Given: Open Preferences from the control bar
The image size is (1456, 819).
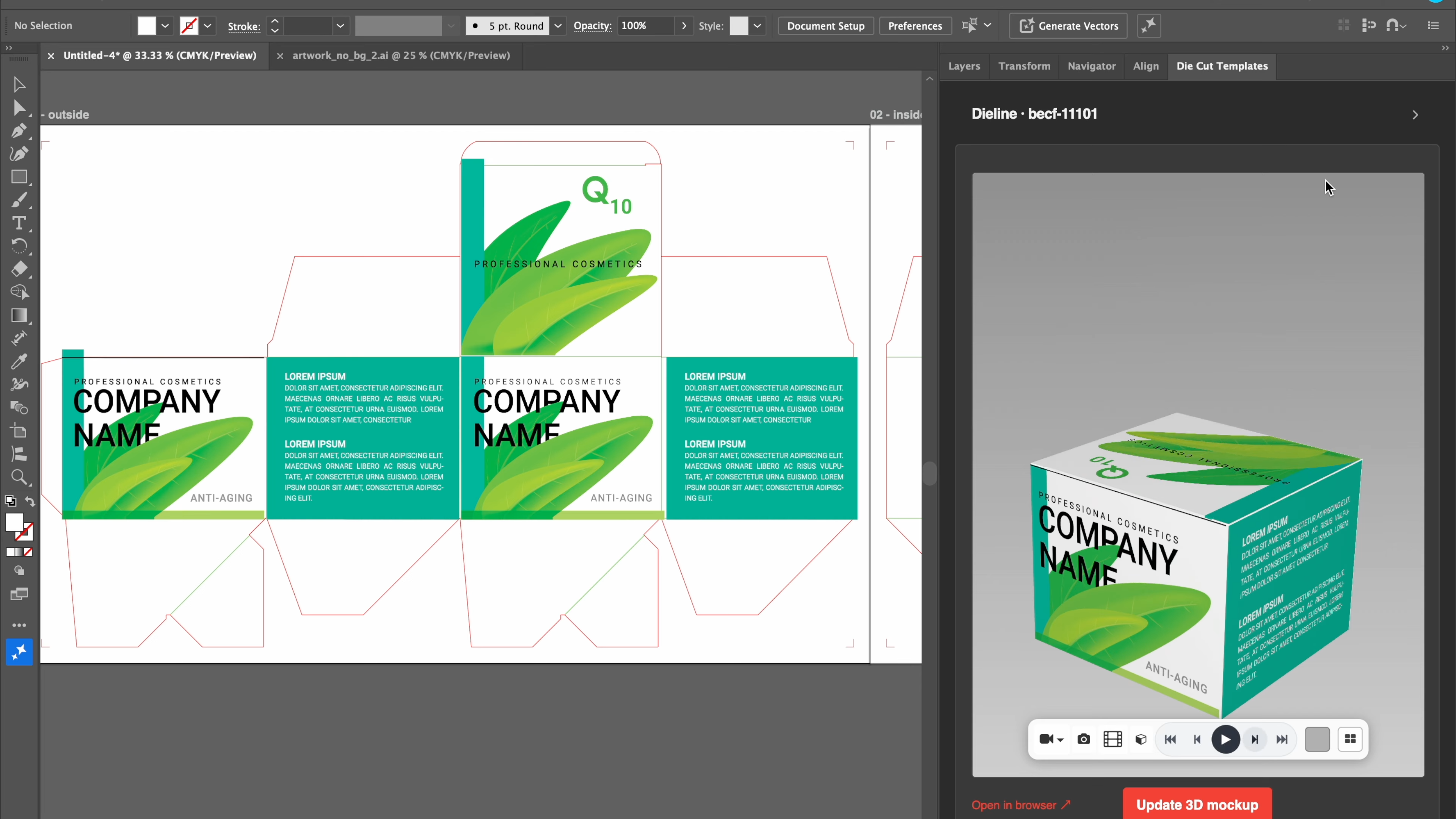Looking at the screenshot, I should click(915, 26).
